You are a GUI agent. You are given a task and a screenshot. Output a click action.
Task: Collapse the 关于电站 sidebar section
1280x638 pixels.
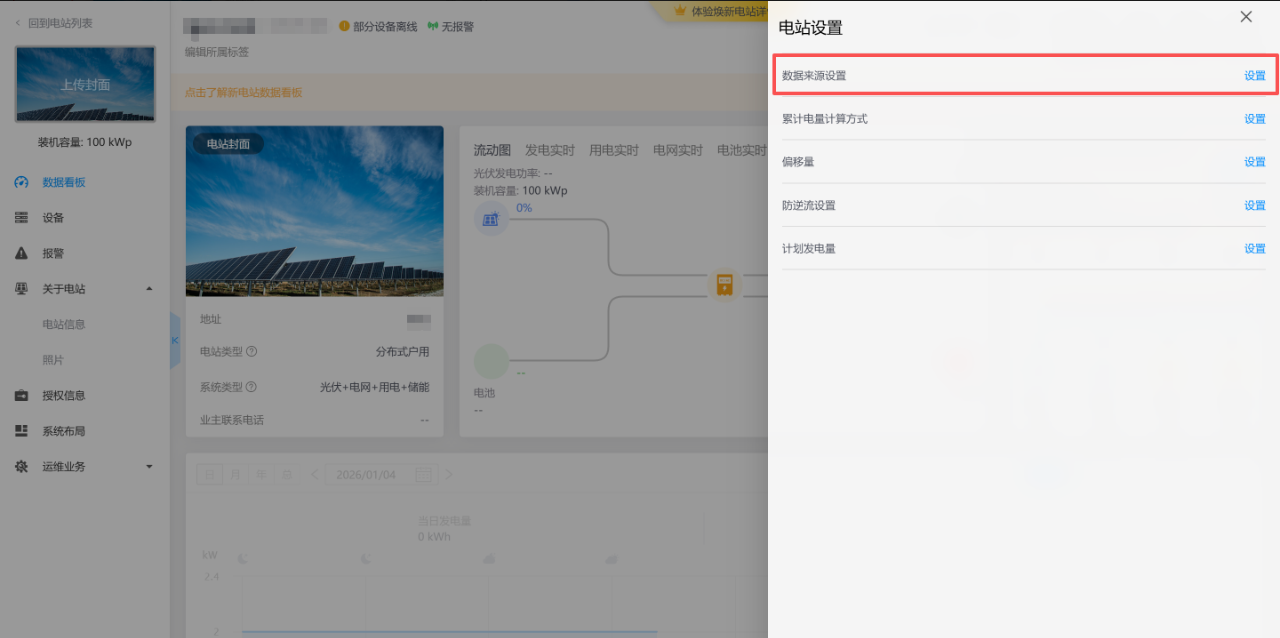pyautogui.click(x=149, y=289)
